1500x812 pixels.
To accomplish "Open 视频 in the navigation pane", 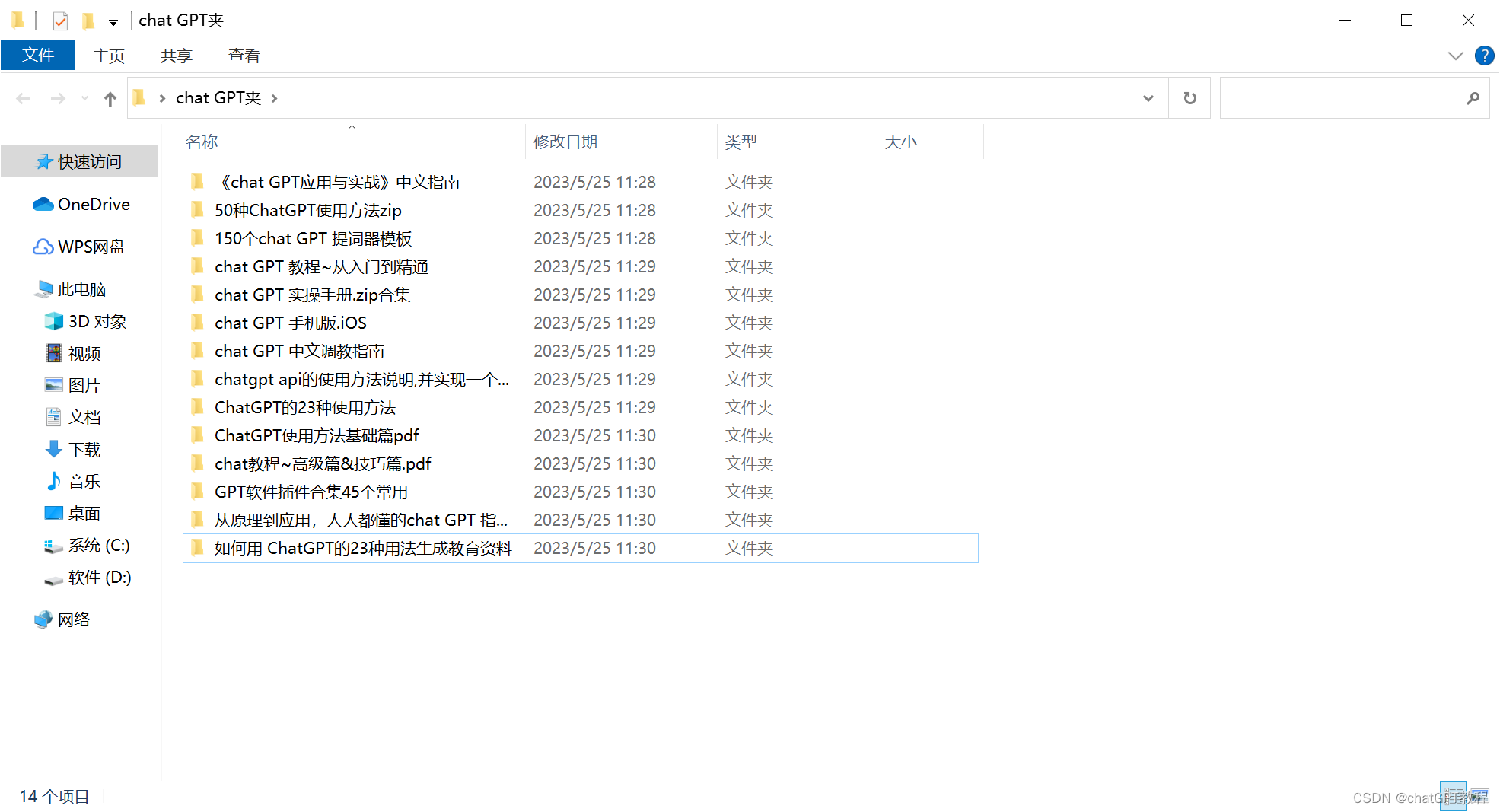I will [74, 353].
